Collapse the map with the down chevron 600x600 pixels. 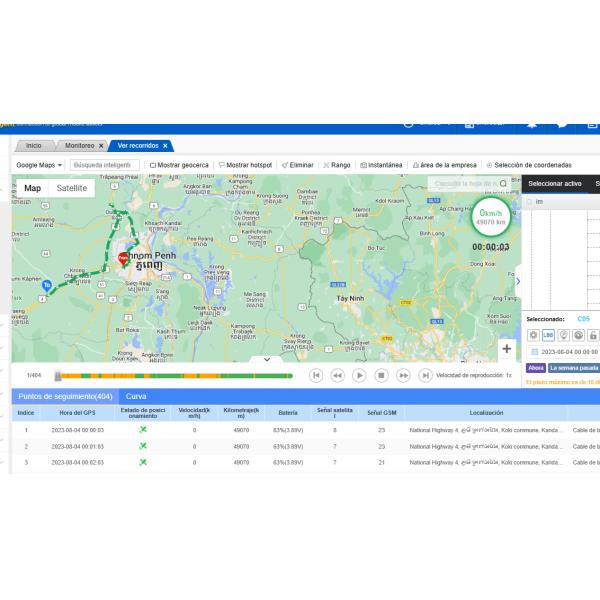coord(267,358)
